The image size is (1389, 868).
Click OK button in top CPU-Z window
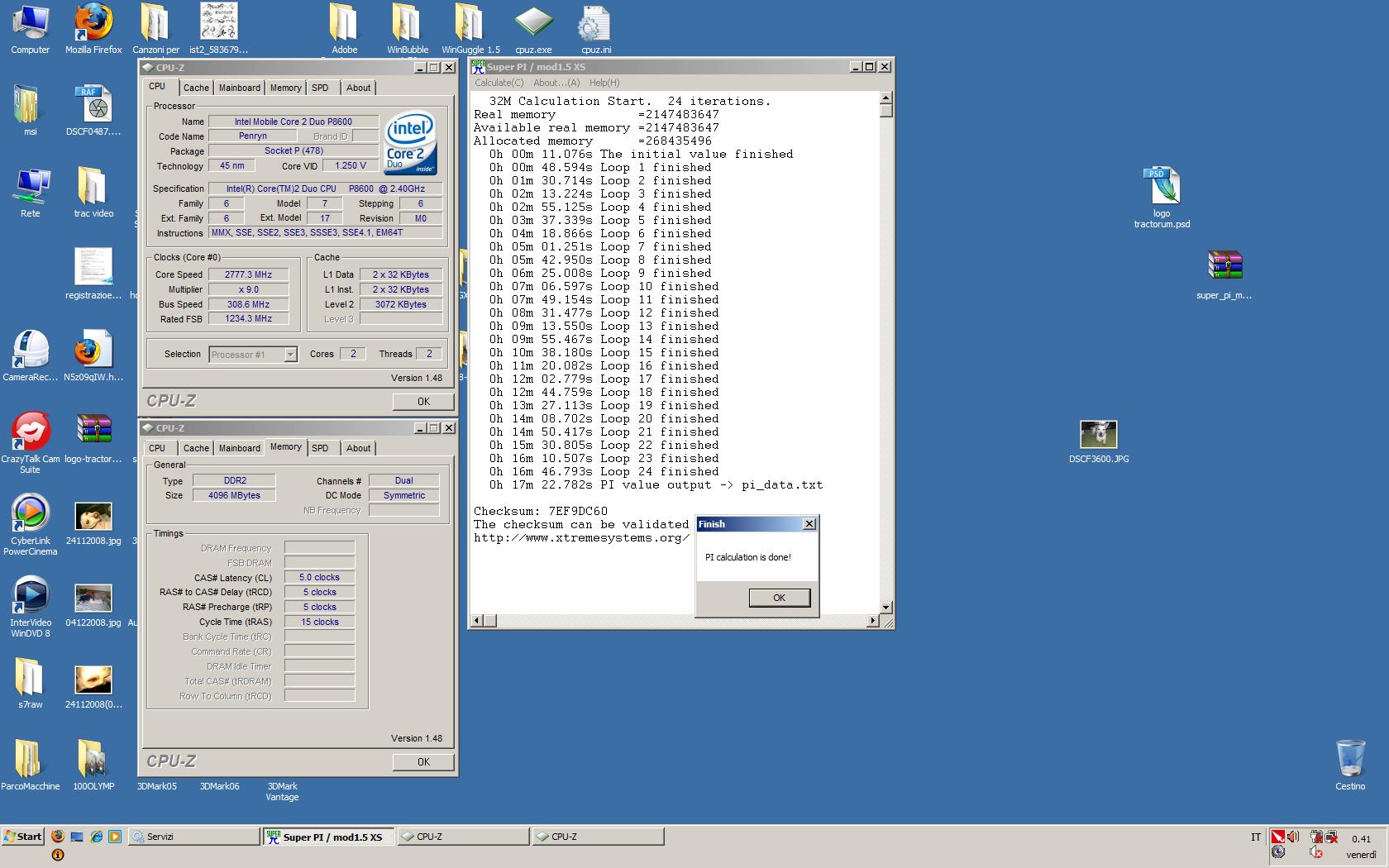pyautogui.click(x=423, y=402)
